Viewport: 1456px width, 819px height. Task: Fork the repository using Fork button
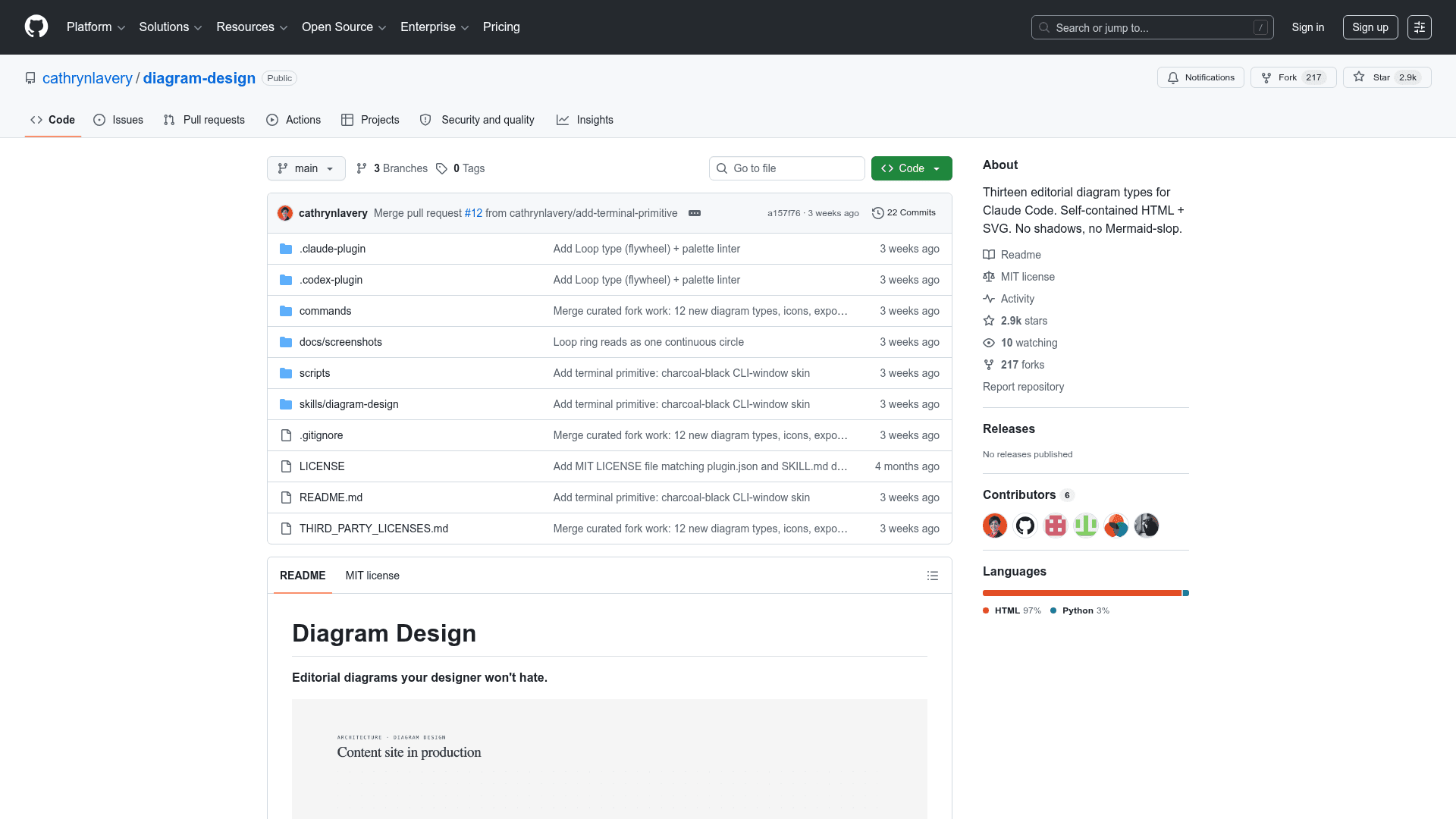point(1293,77)
